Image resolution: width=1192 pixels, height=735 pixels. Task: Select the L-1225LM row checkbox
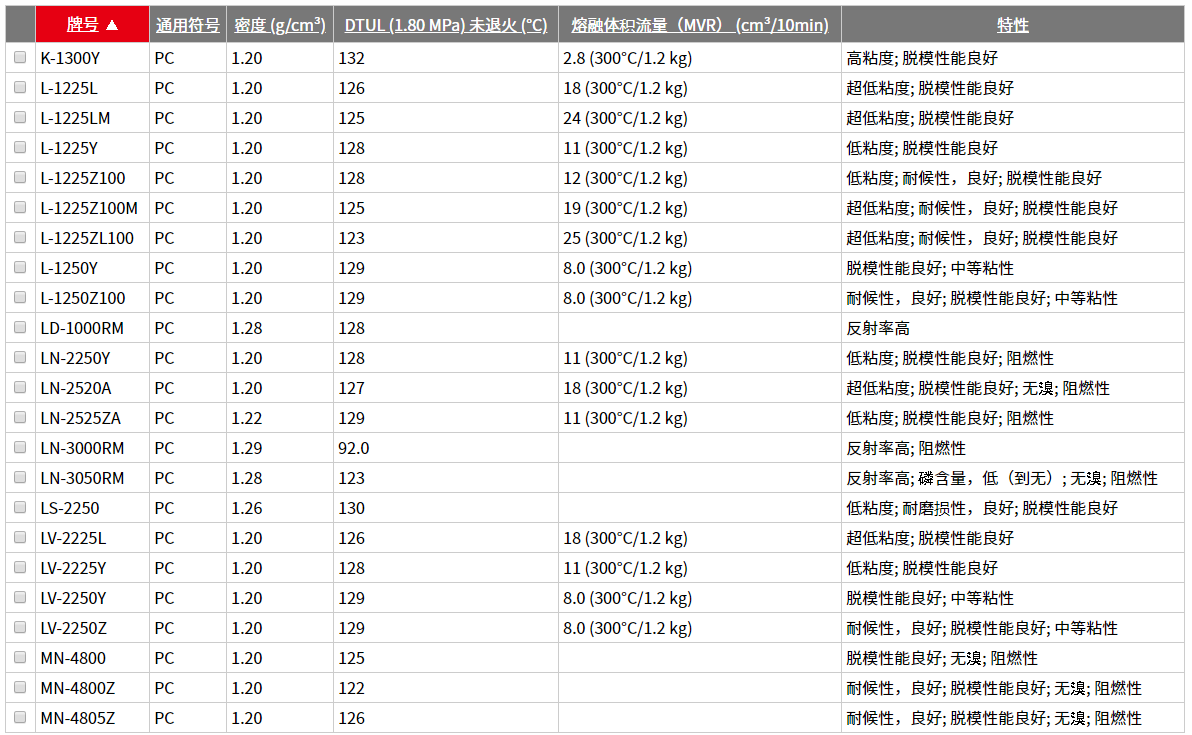[x=20, y=118]
